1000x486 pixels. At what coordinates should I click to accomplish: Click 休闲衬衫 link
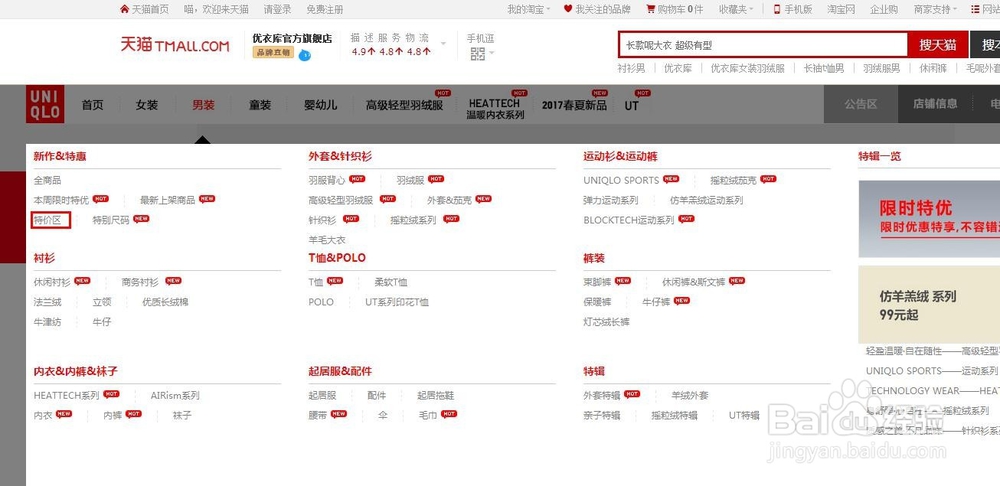pyautogui.click(x=52, y=282)
